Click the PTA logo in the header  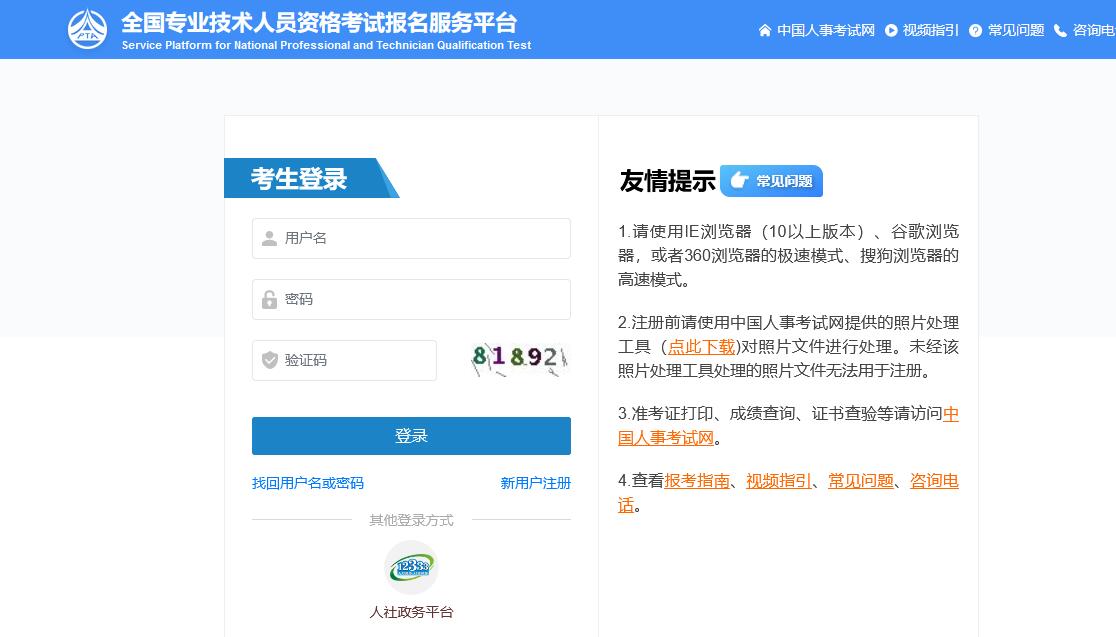tap(88, 29)
